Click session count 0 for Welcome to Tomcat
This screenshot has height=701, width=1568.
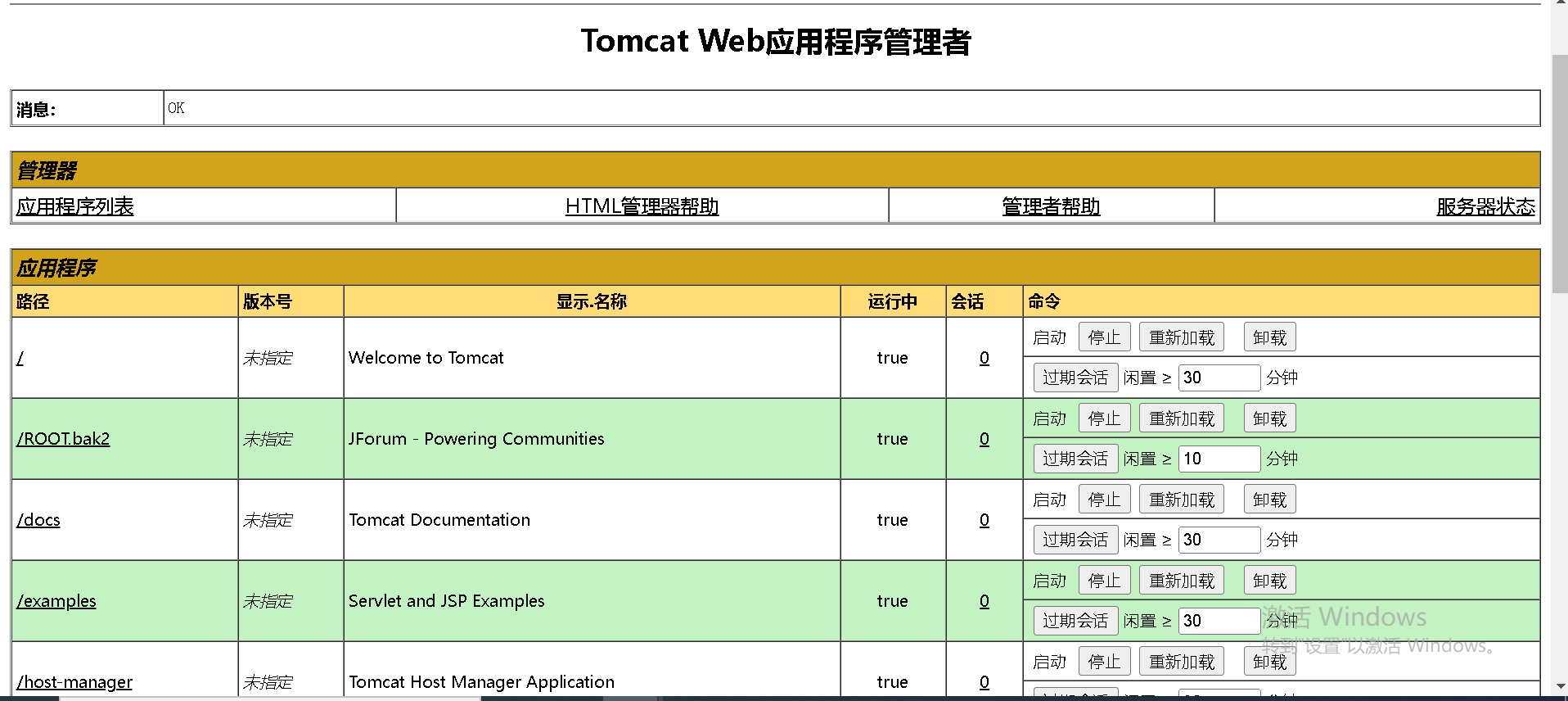click(x=985, y=358)
